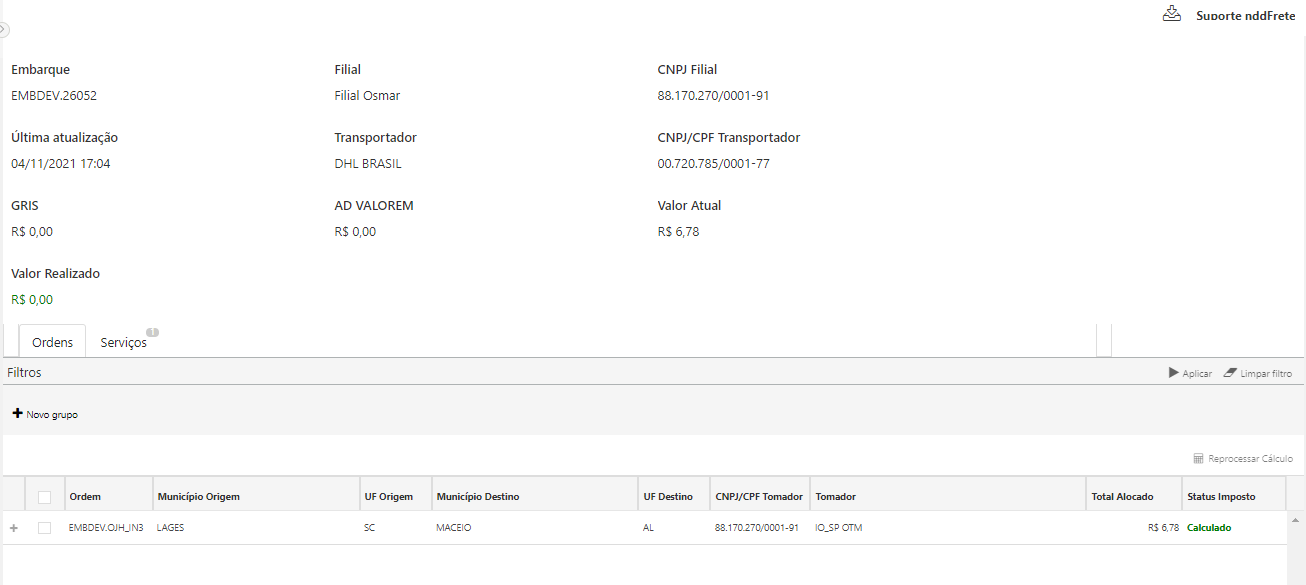The width and height of the screenshot is (1306, 585).
Task: Click the Limpar filtro eraser icon
Action: click(1230, 373)
